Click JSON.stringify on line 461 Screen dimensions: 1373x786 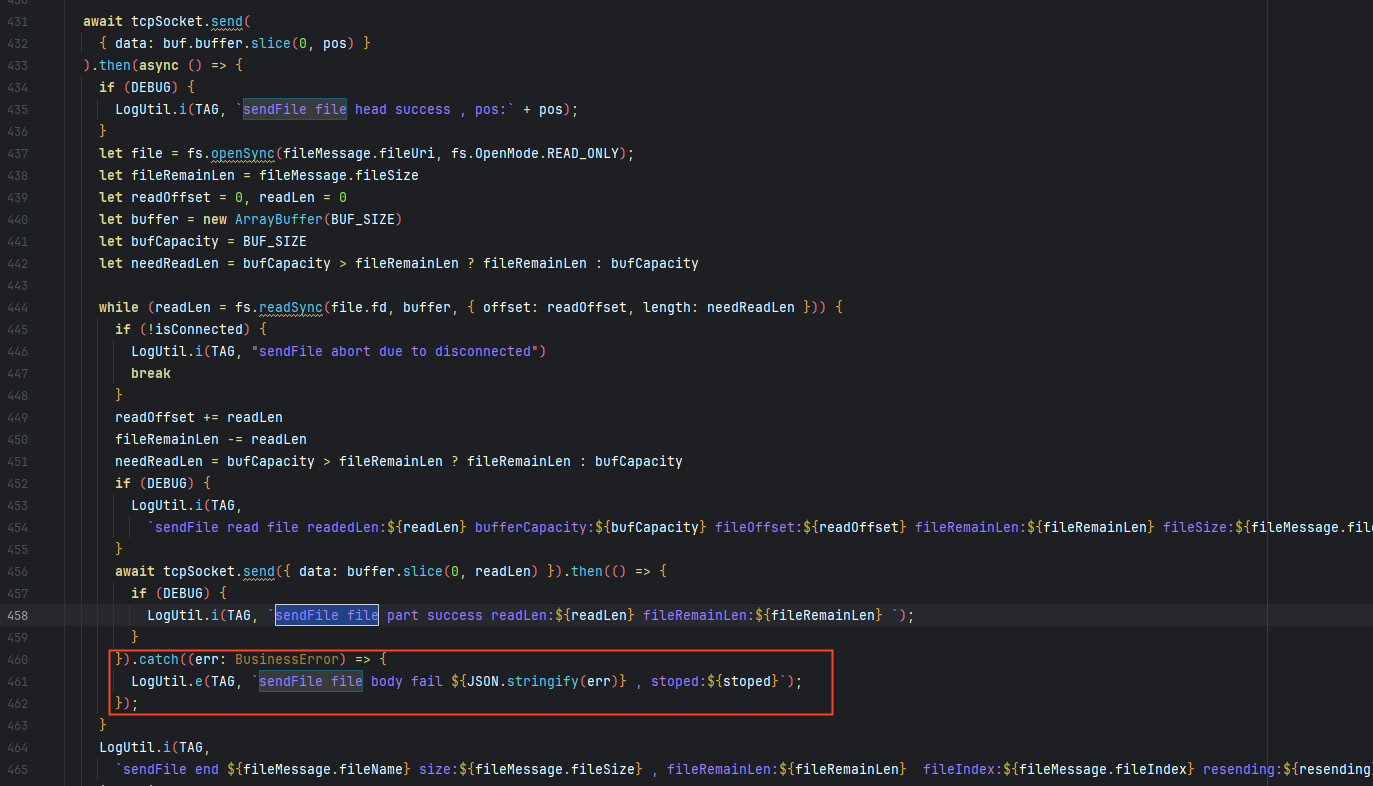(x=546, y=682)
